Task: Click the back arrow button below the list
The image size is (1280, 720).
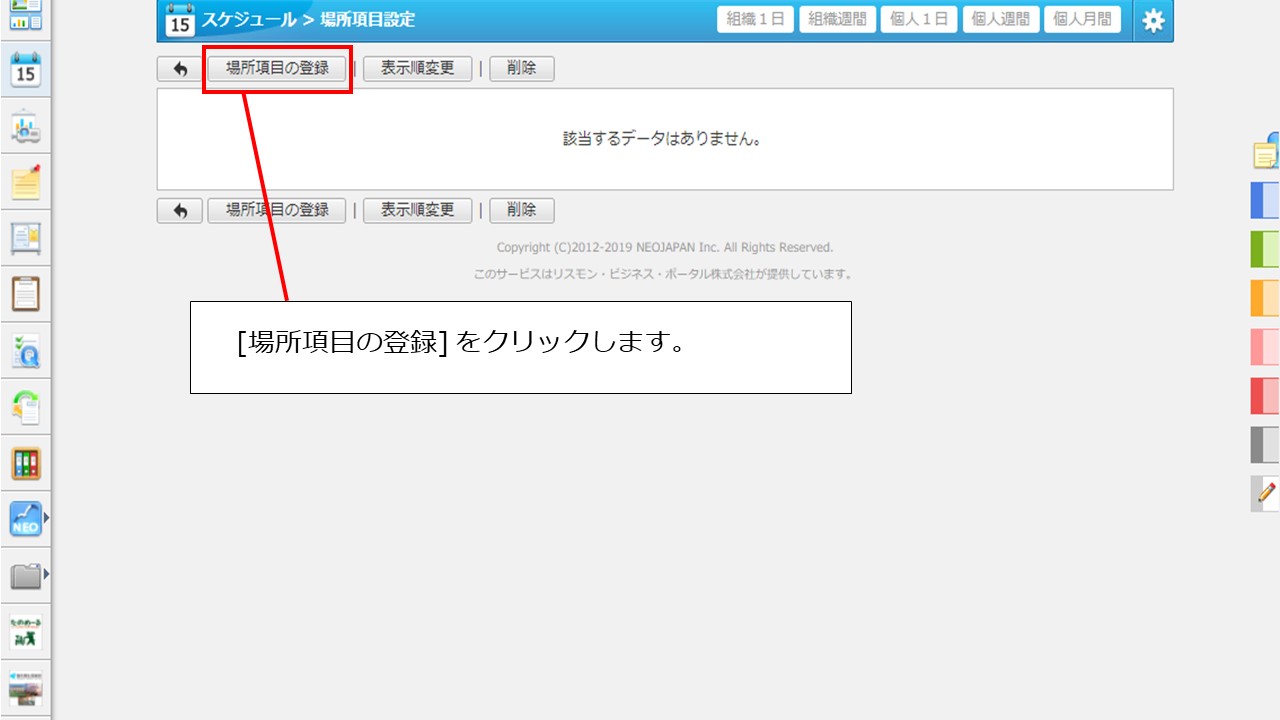Action: pos(180,210)
